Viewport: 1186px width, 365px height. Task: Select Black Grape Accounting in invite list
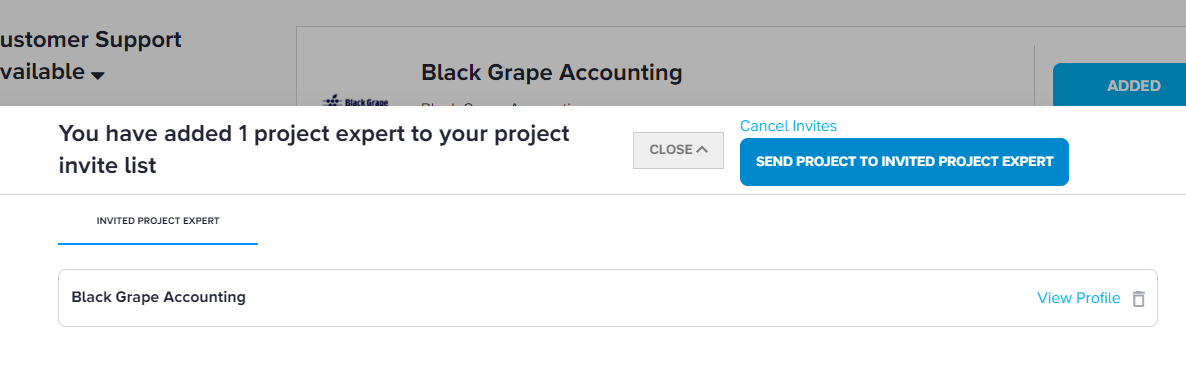(x=158, y=297)
